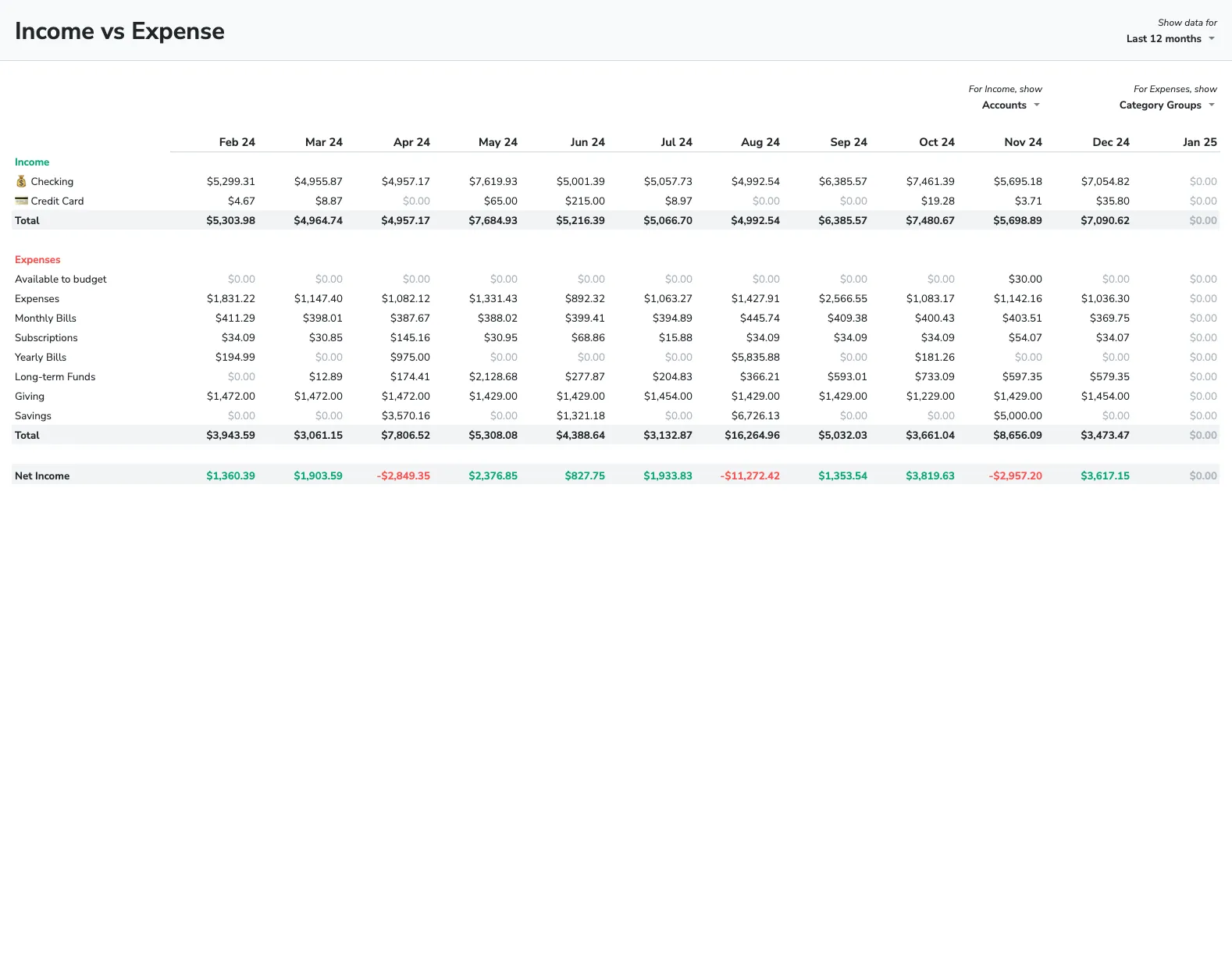
Task: Click the credit card icon beside Credit Card
Action: coord(21,201)
